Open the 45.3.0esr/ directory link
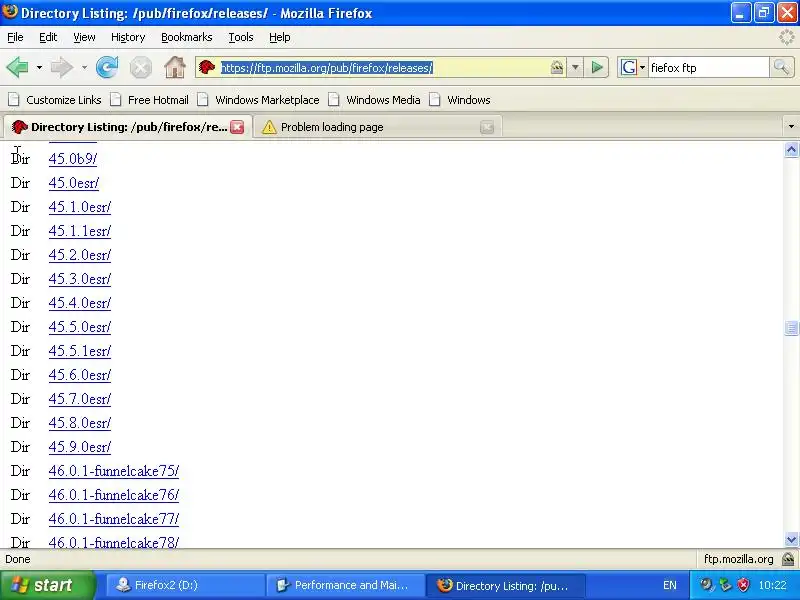This screenshot has height=600, width=800. pyautogui.click(x=80, y=279)
